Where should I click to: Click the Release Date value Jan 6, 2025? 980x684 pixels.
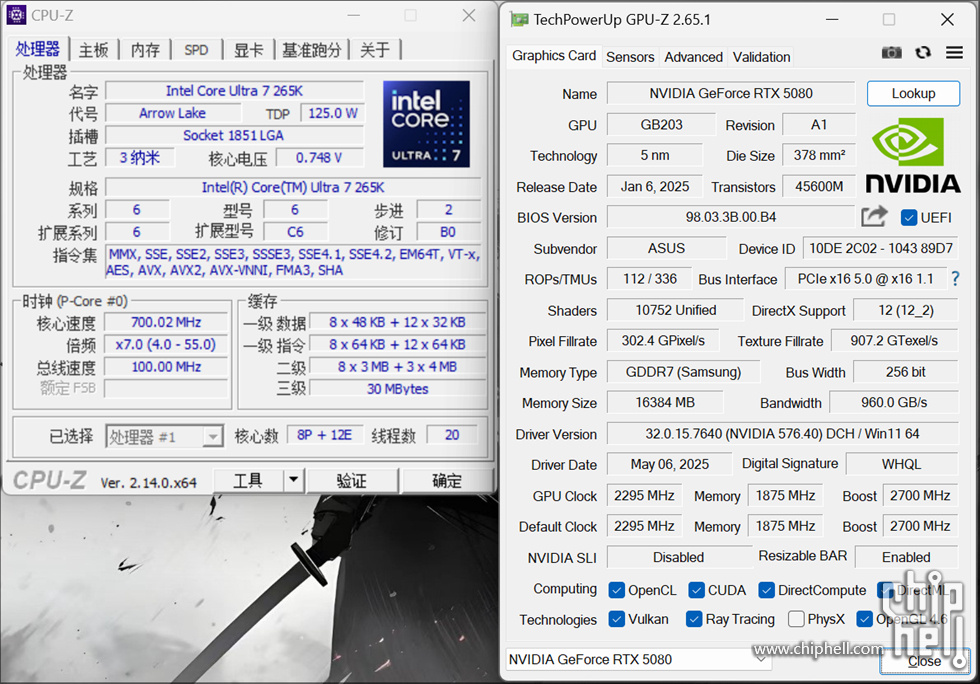point(654,186)
